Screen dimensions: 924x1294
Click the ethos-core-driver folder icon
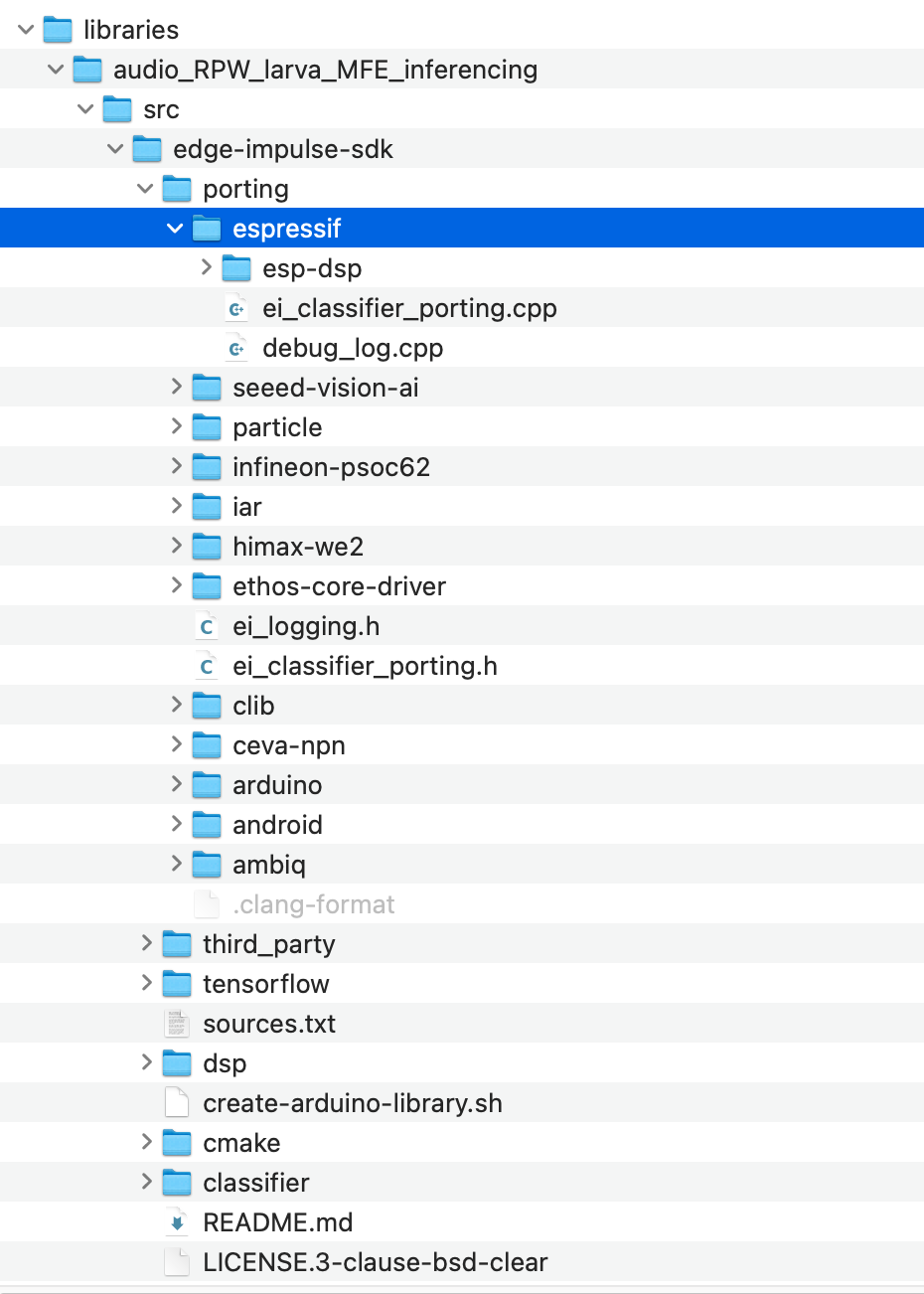point(207,586)
